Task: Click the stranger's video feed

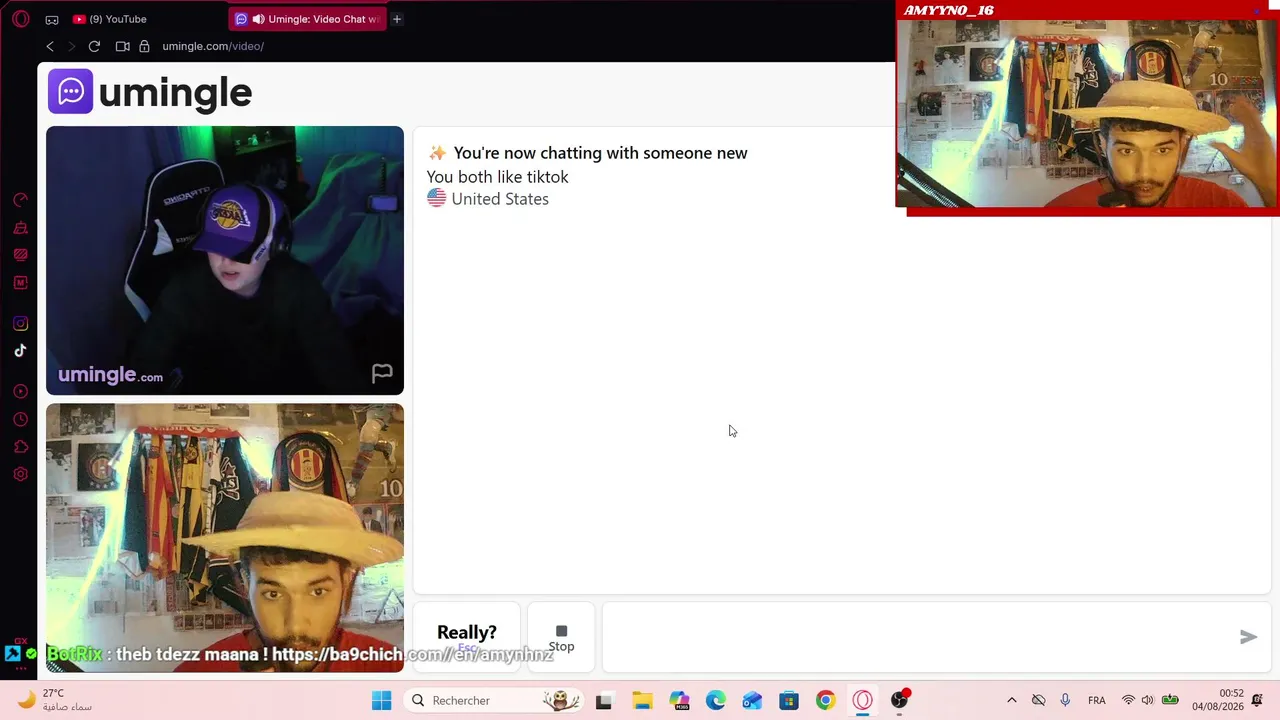Action: pyautogui.click(x=225, y=260)
